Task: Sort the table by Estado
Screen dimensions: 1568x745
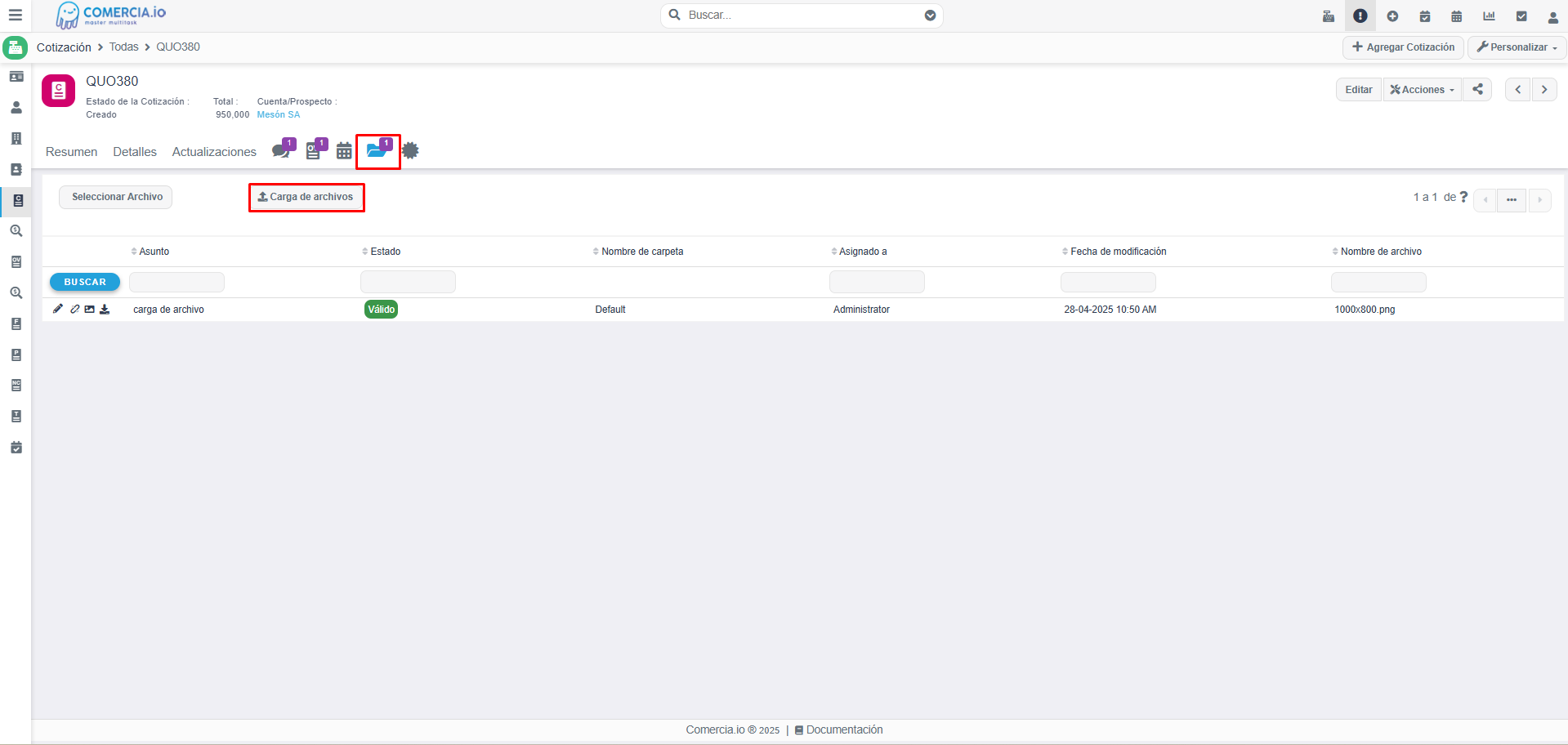Action: (x=382, y=252)
